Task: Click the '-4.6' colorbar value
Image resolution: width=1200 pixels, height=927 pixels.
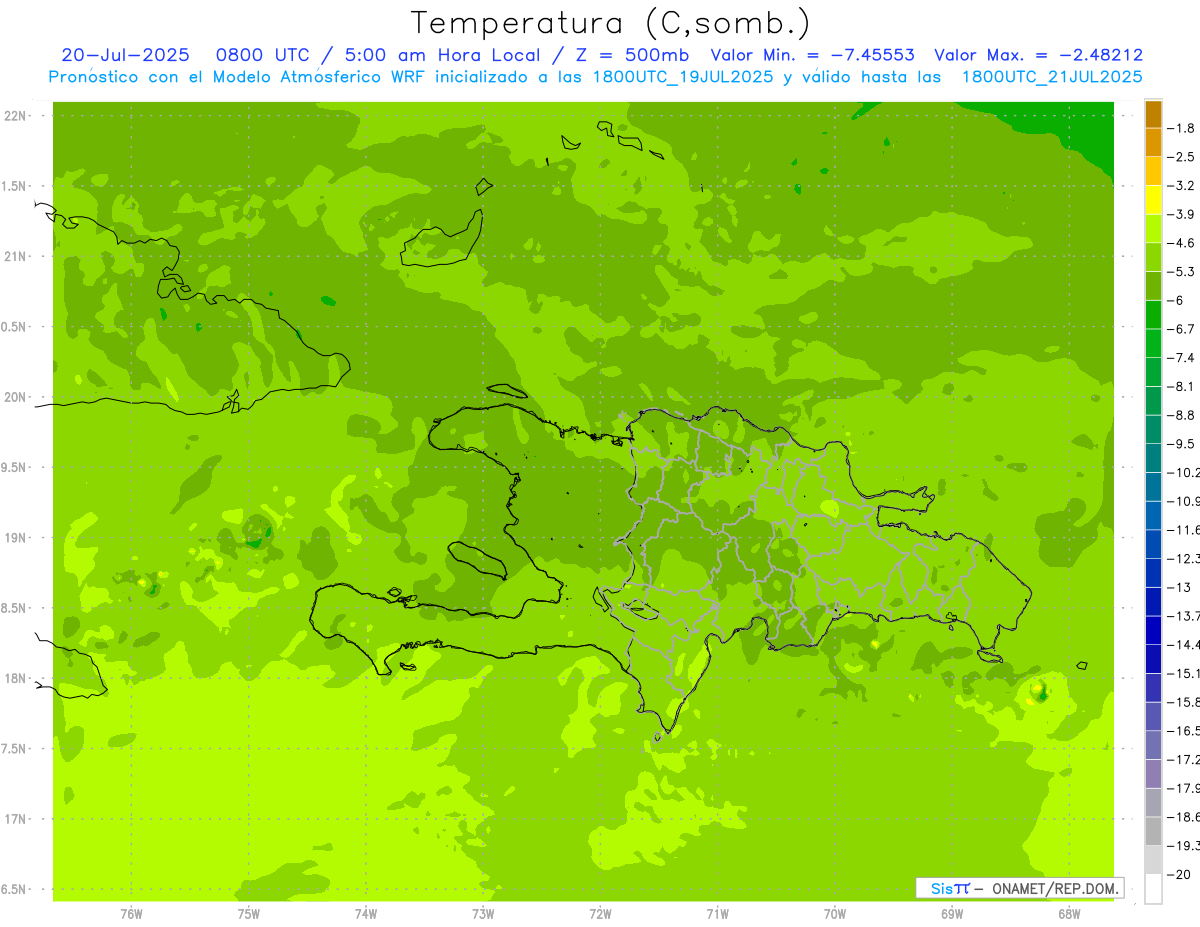Action: click(1180, 243)
